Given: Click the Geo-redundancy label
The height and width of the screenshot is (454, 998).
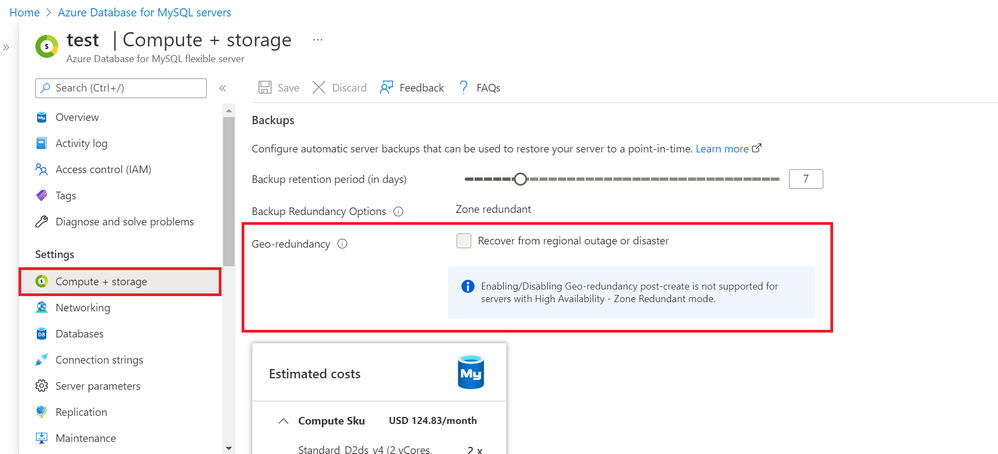Looking at the screenshot, I should (x=291, y=244).
